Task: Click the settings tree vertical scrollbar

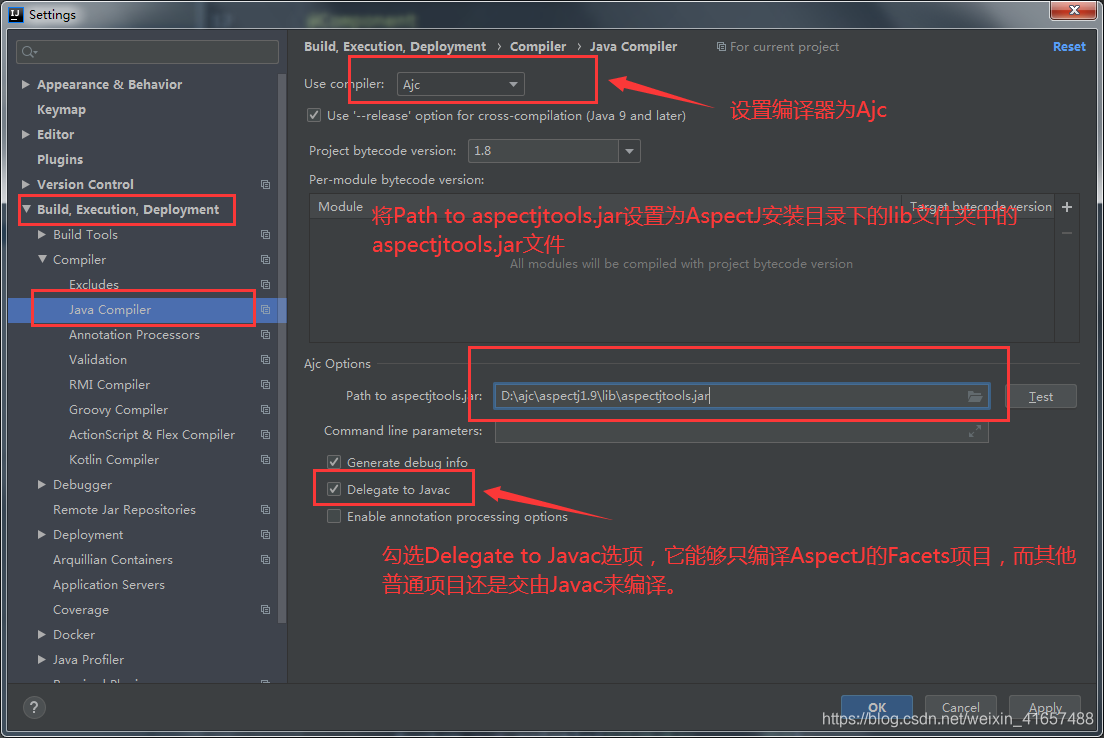Action: tap(282, 349)
